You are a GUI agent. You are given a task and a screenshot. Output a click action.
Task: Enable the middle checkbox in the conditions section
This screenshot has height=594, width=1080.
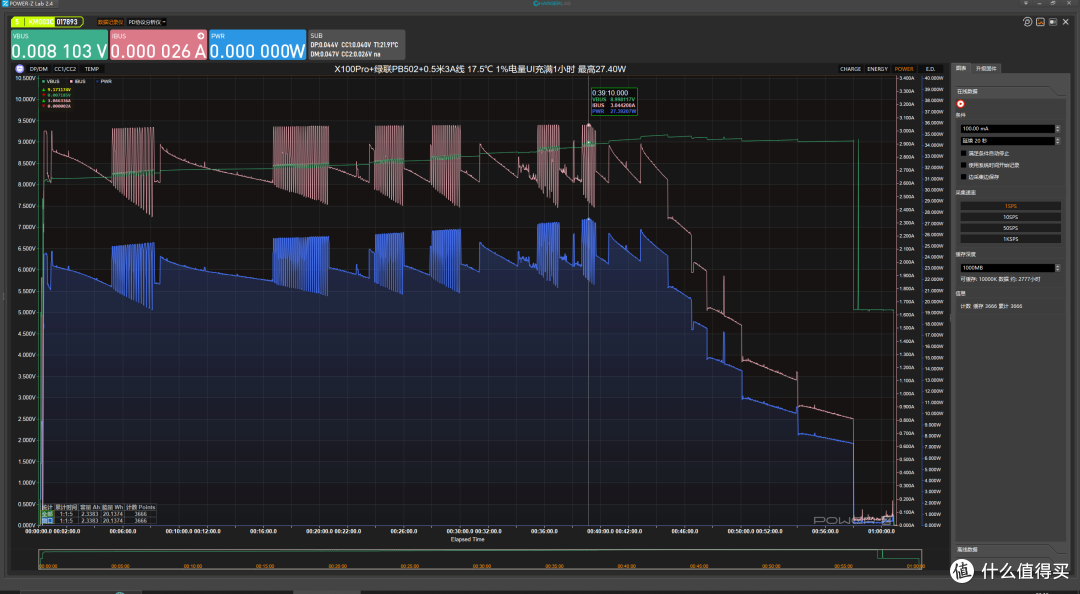coord(963,165)
